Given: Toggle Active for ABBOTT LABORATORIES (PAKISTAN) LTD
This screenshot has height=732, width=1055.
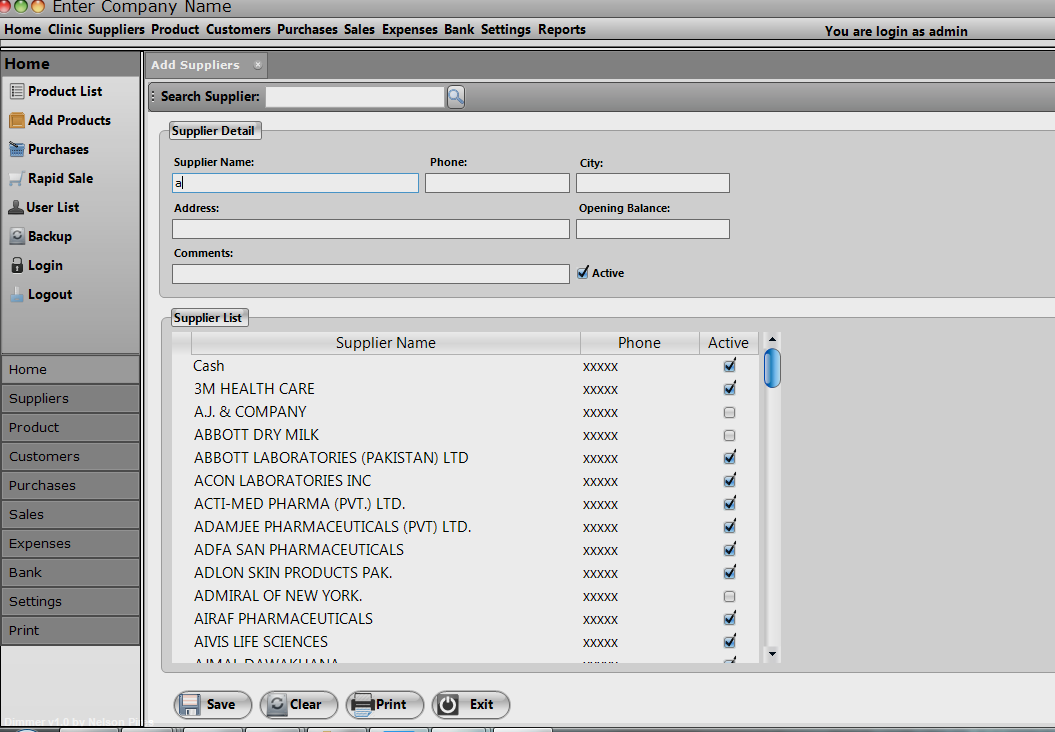Looking at the screenshot, I should click(x=729, y=458).
